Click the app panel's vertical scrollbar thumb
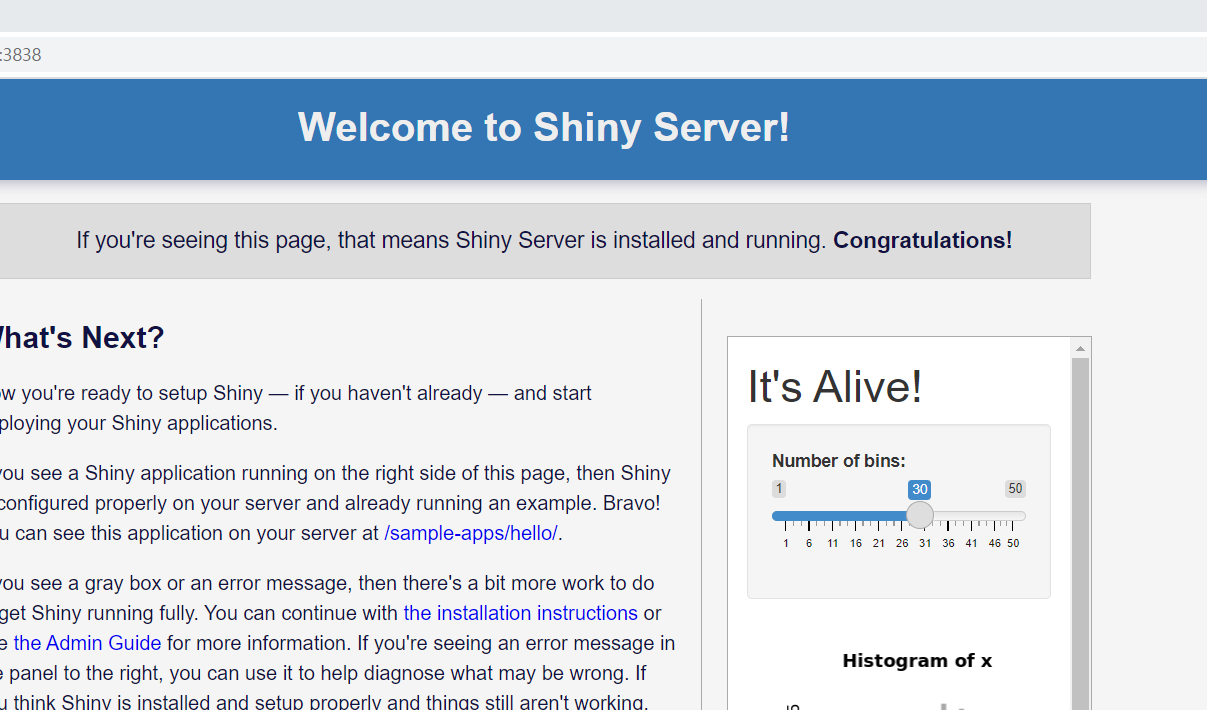1207x710 pixels. [1080, 530]
